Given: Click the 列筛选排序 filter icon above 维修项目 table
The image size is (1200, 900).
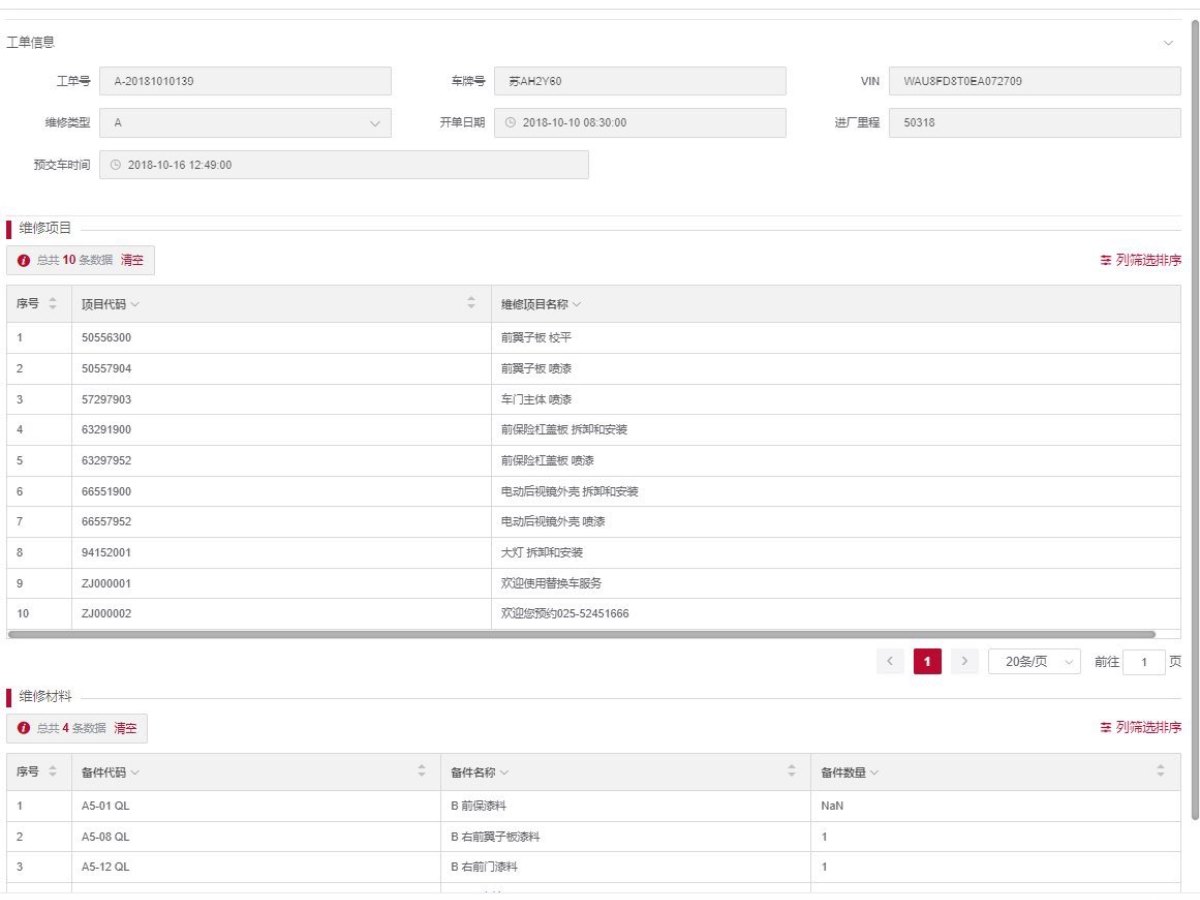Looking at the screenshot, I should [x=1106, y=260].
